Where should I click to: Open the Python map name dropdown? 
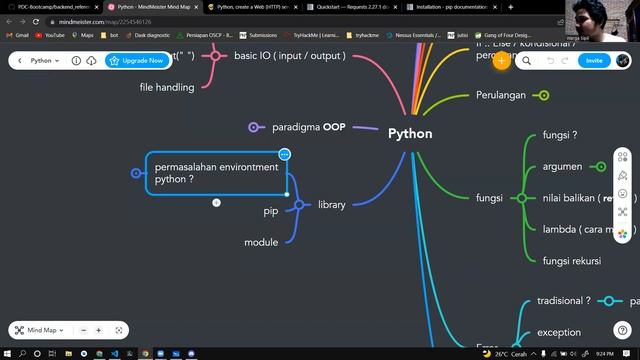pyautogui.click(x=45, y=60)
